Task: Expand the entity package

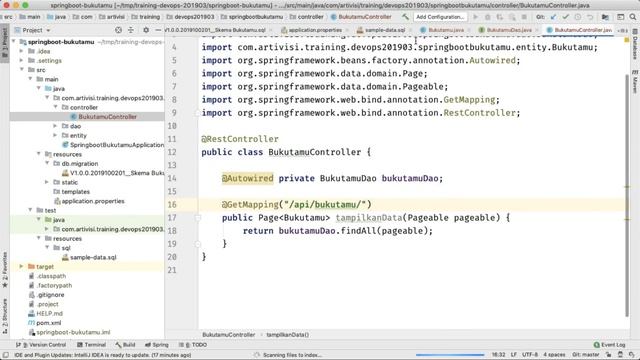Action: [x=56, y=135]
